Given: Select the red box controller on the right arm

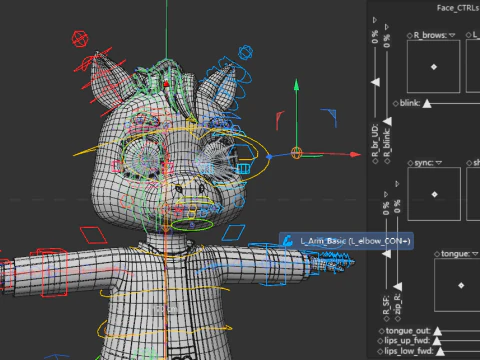Looking at the screenshot, I should (54, 272).
